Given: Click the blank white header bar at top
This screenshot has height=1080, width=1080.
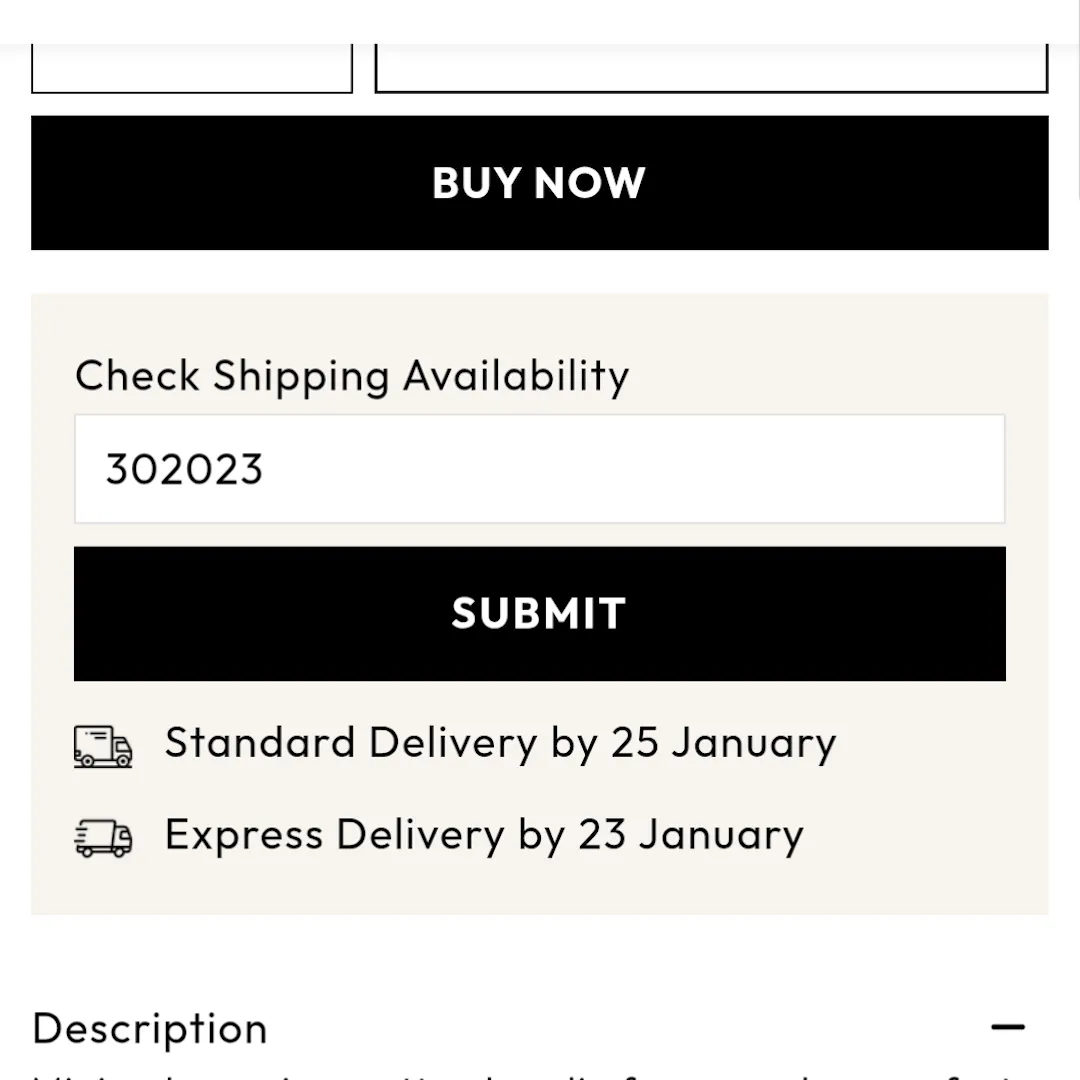Looking at the screenshot, I should [540, 20].
